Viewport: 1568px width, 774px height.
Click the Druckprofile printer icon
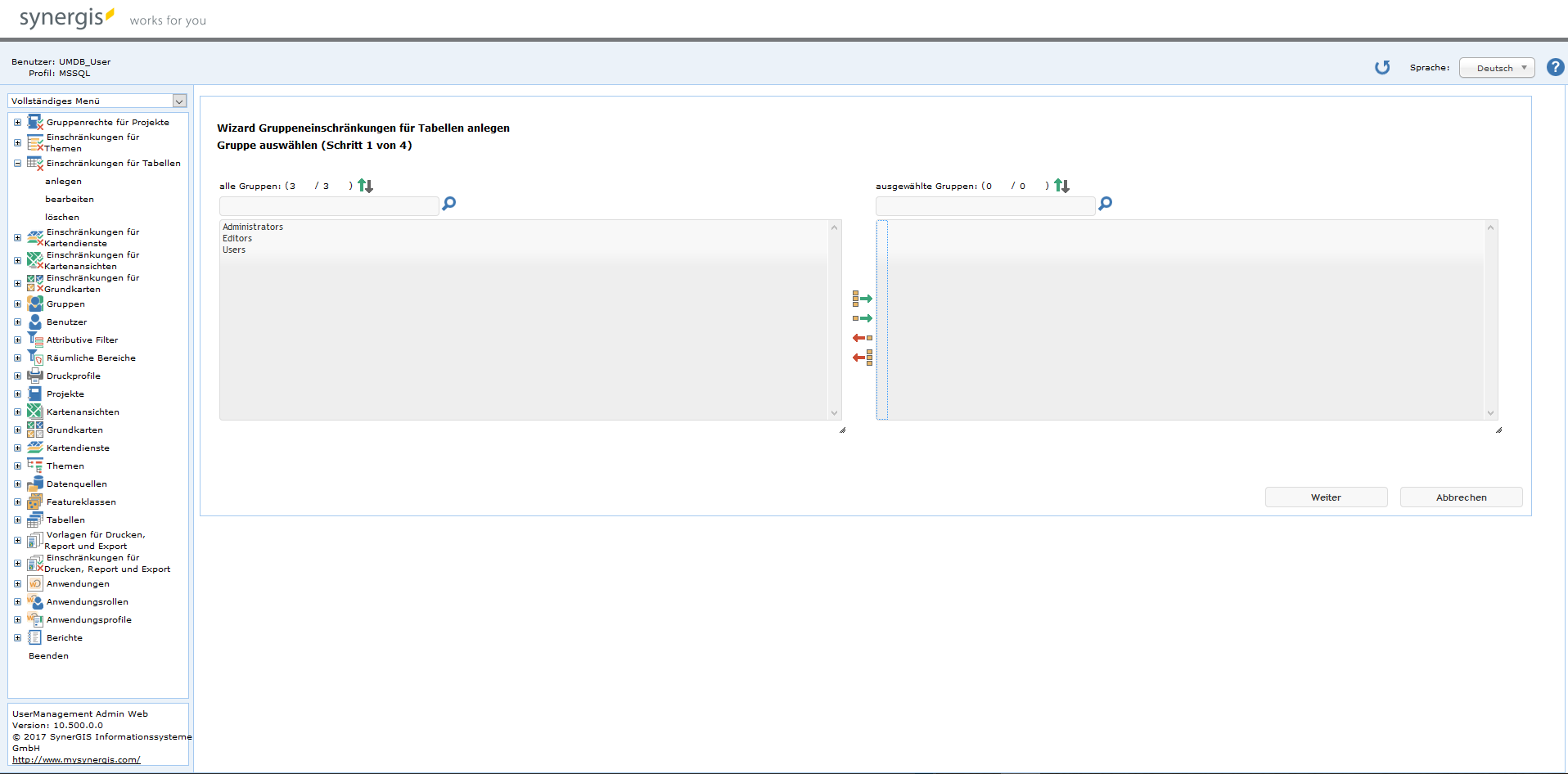(36, 376)
